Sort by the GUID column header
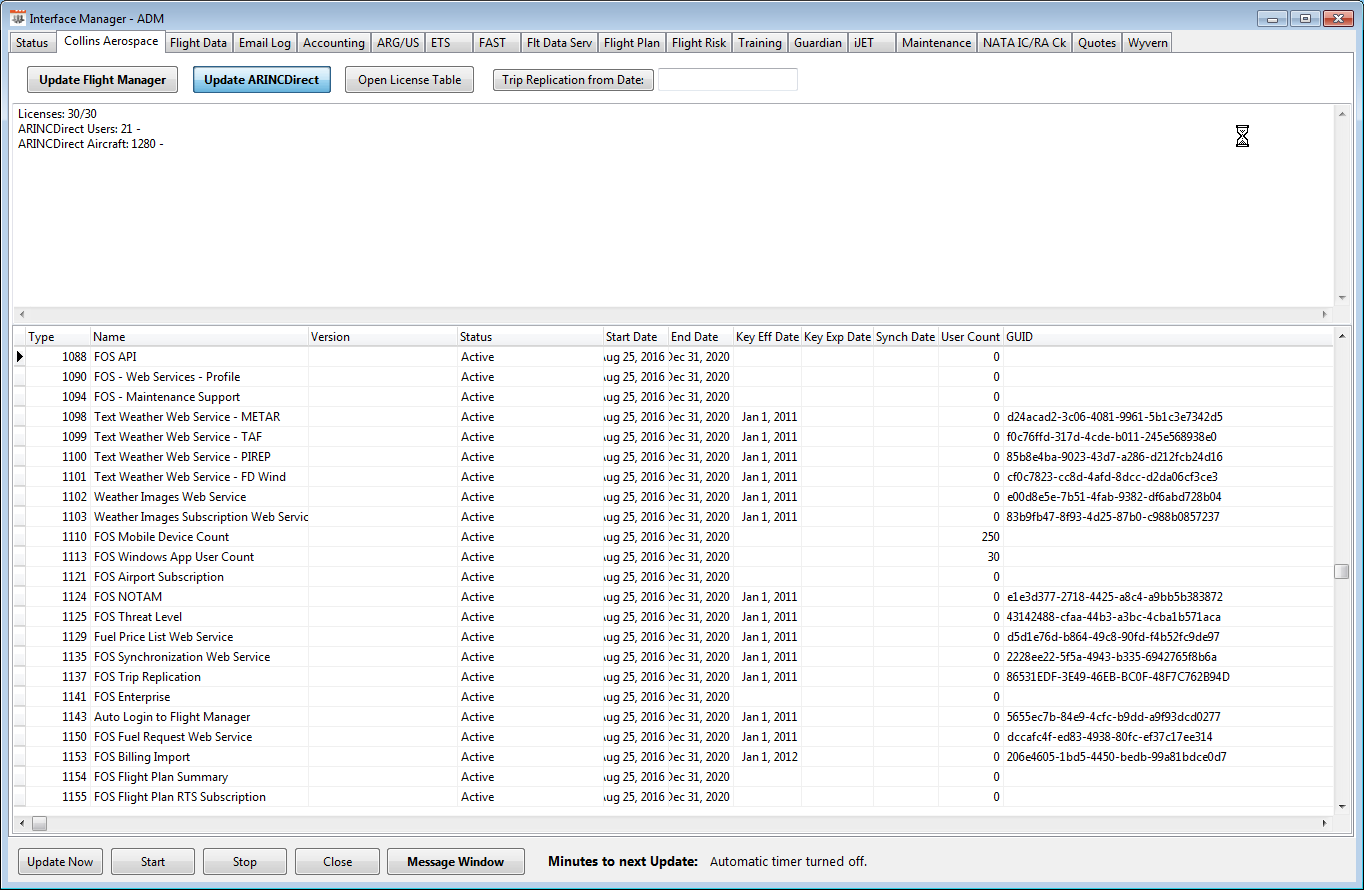Screen dimensions: 1364x890 [x=1168, y=337]
